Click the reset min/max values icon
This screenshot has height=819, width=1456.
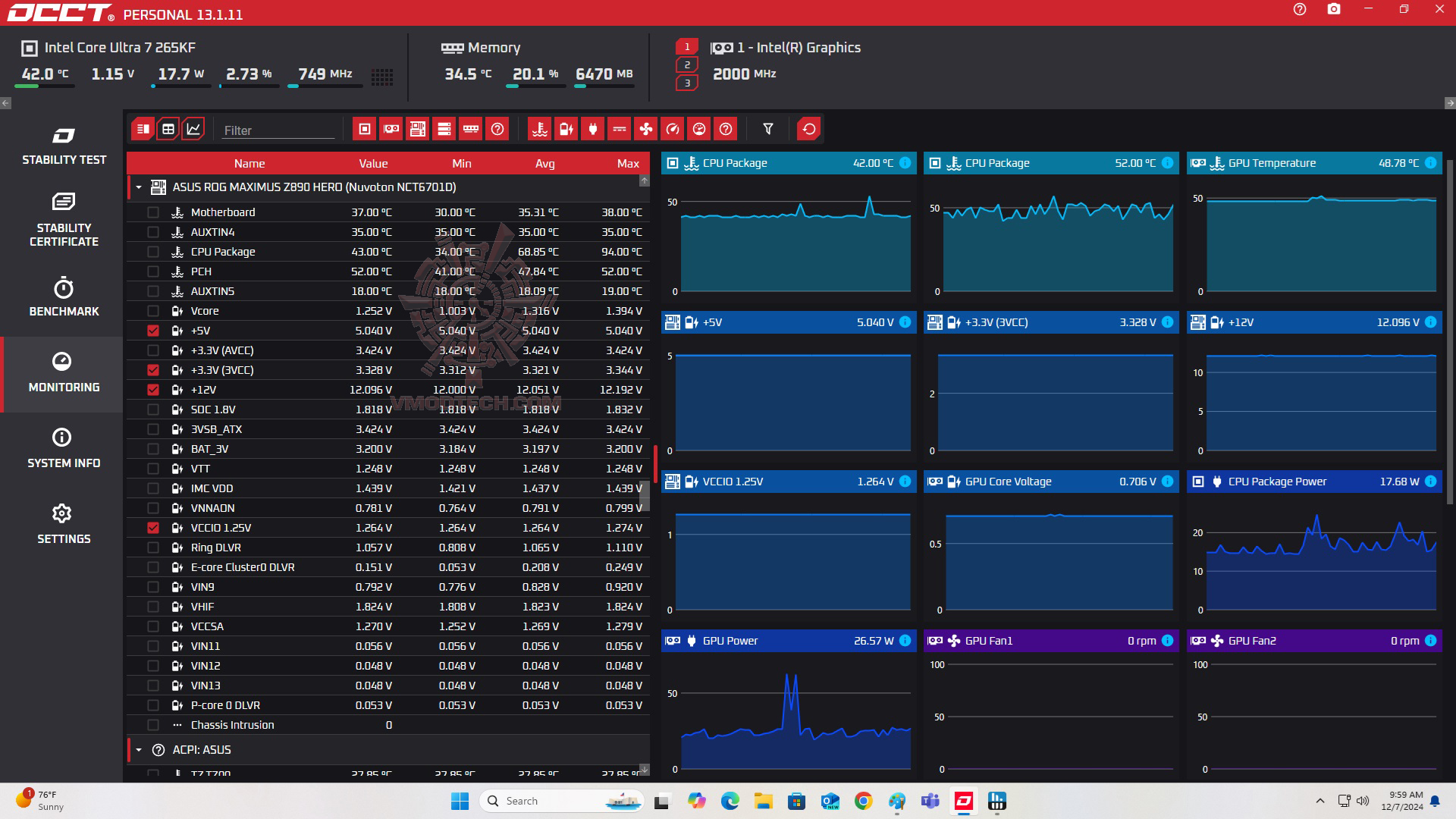click(x=809, y=129)
